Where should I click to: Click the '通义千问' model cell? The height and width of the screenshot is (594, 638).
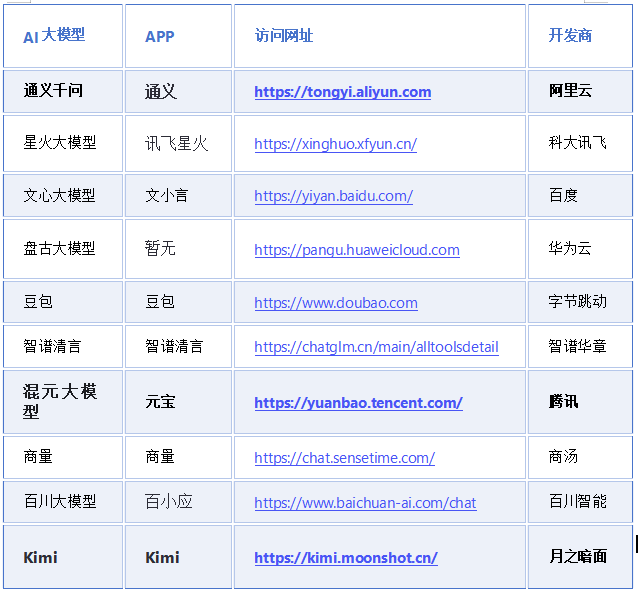click(x=53, y=91)
